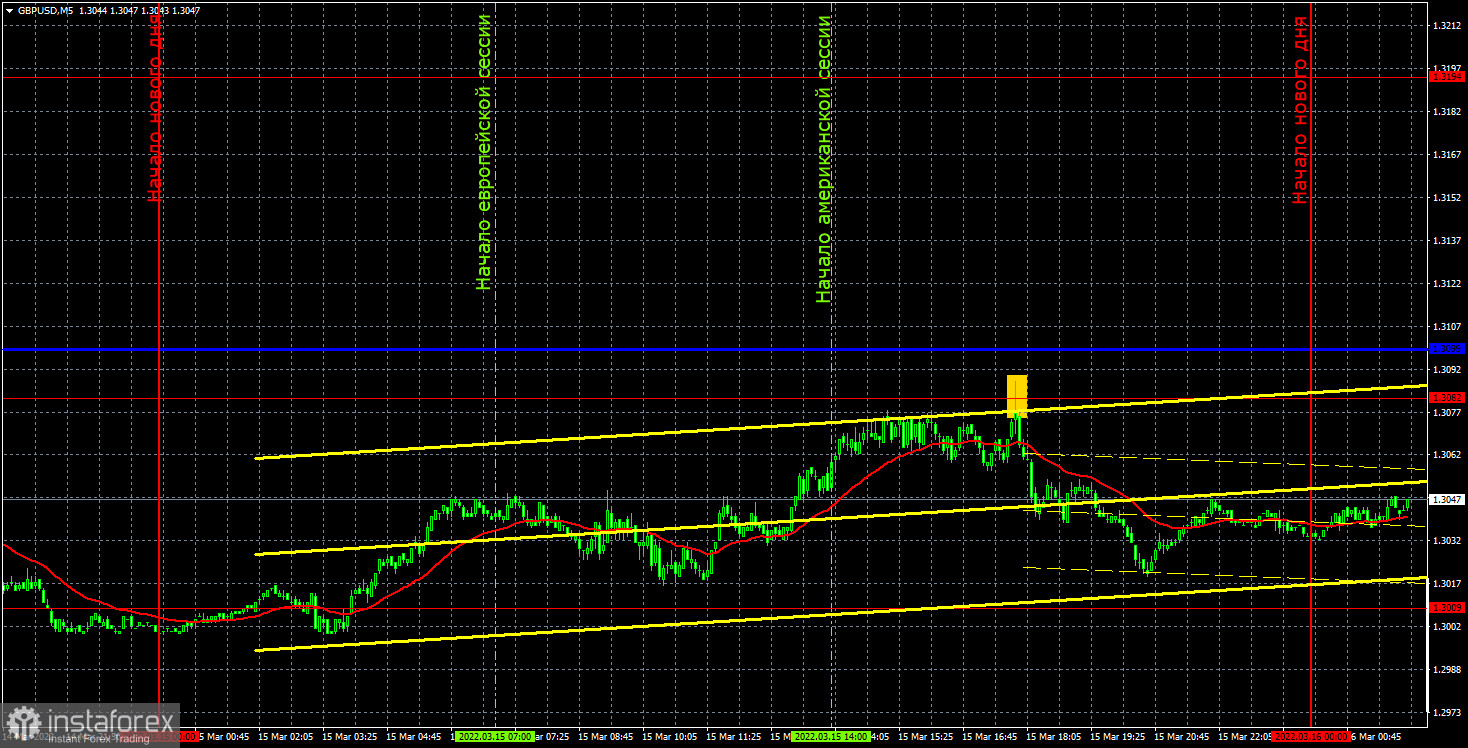The image size is (1468, 748).
Task: Click the GBPUSD,M5 symbol title
Action: click(45, 10)
